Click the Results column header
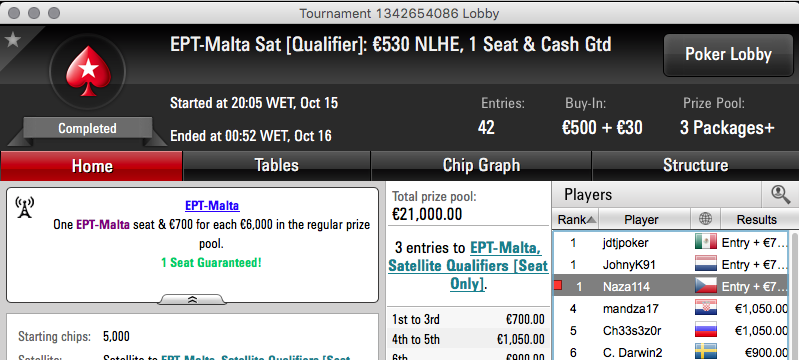Image resolution: width=799 pixels, height=360 pixels. 756,219
